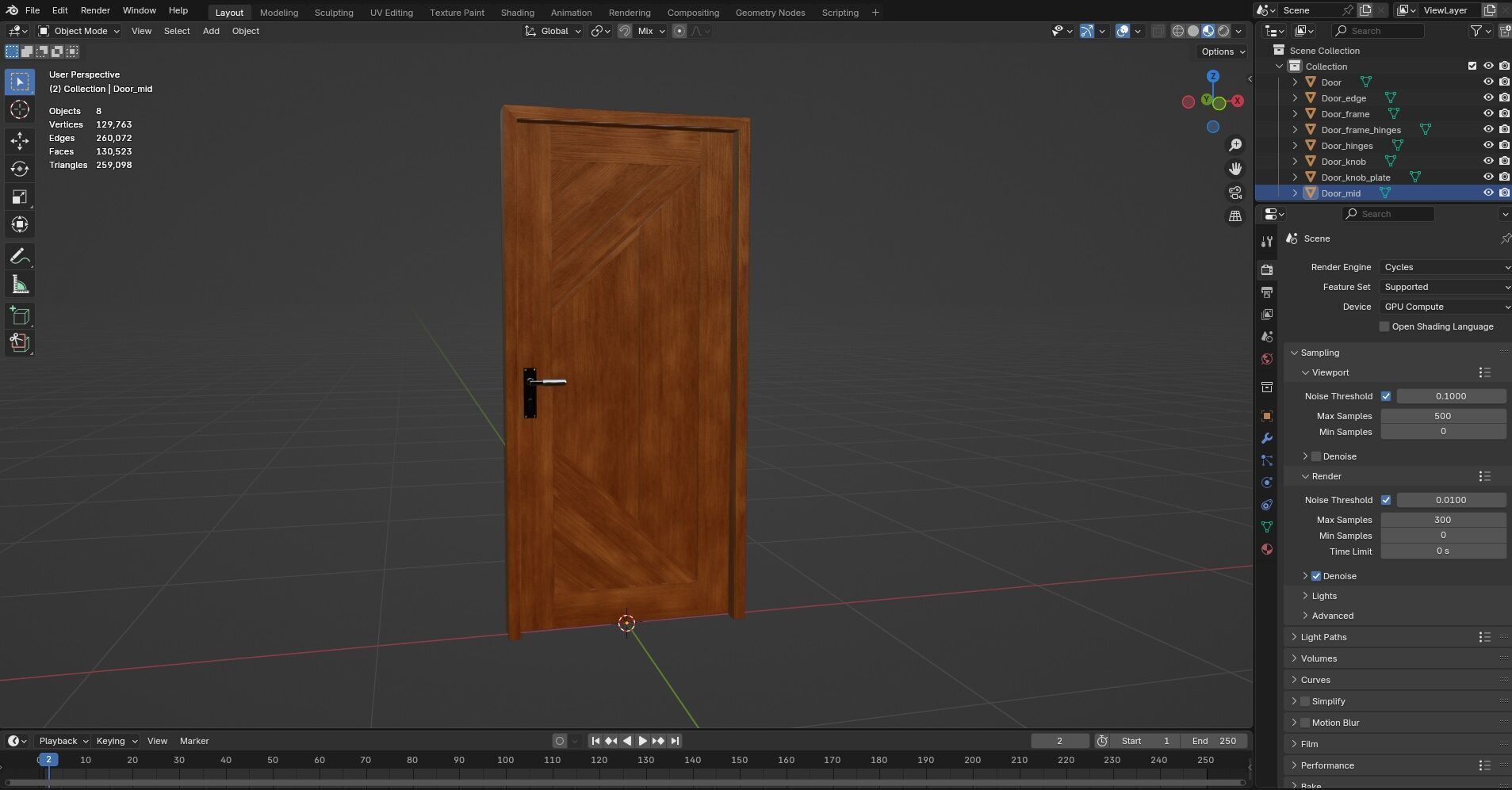The image size is (1512, 790).
Task: Jump to the timeline start
Action: (595, 741)
